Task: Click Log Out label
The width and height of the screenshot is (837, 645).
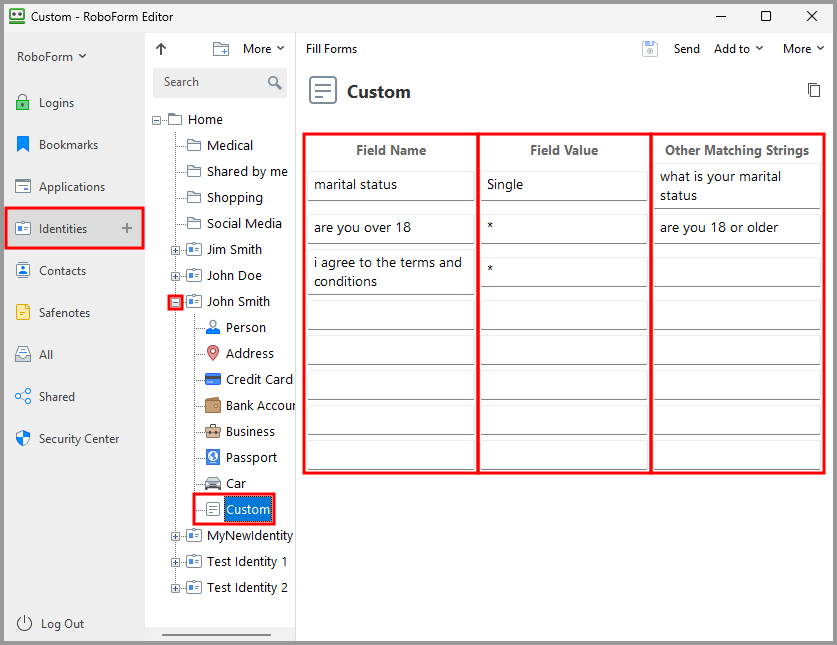Action: pyautogui.click(x=62, y=624)
